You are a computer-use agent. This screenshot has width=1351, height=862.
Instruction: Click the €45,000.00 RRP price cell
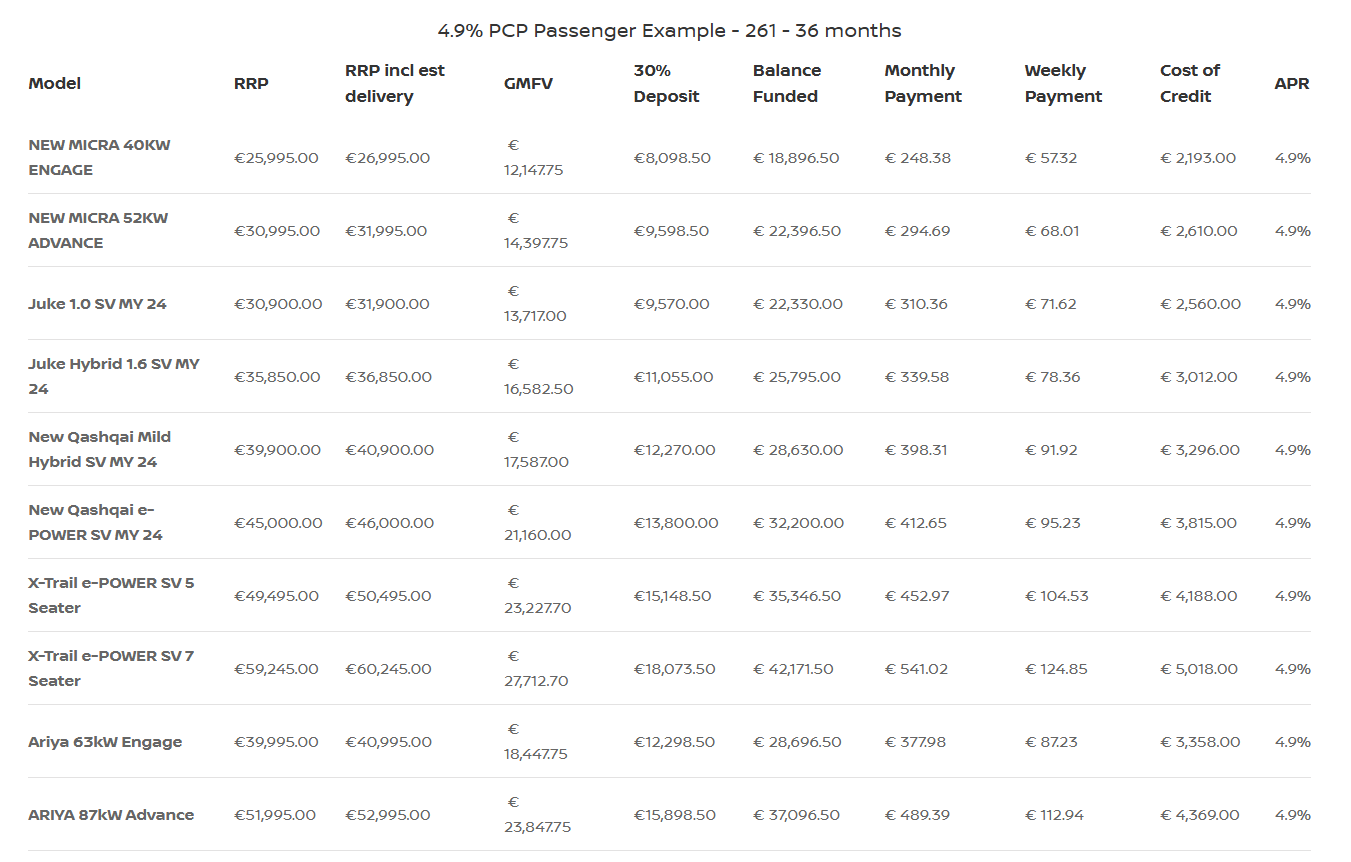tap(278, 523)
